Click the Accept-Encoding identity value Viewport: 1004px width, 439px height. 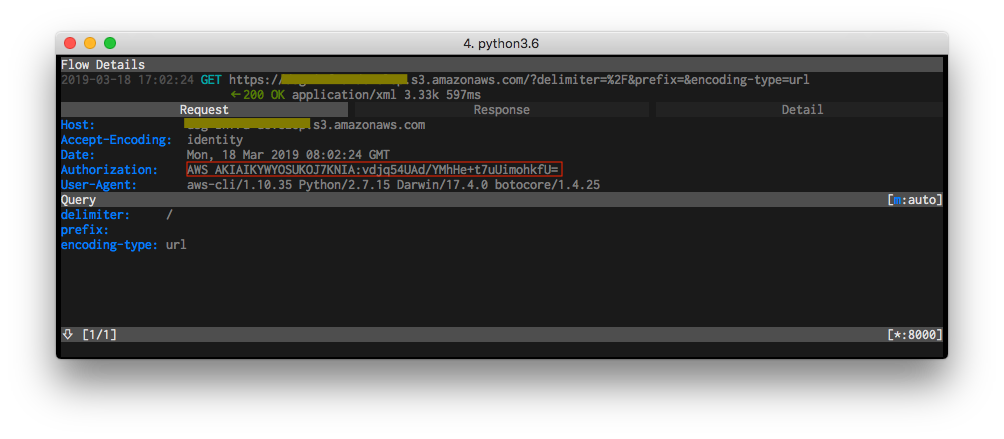click(215, 140)
